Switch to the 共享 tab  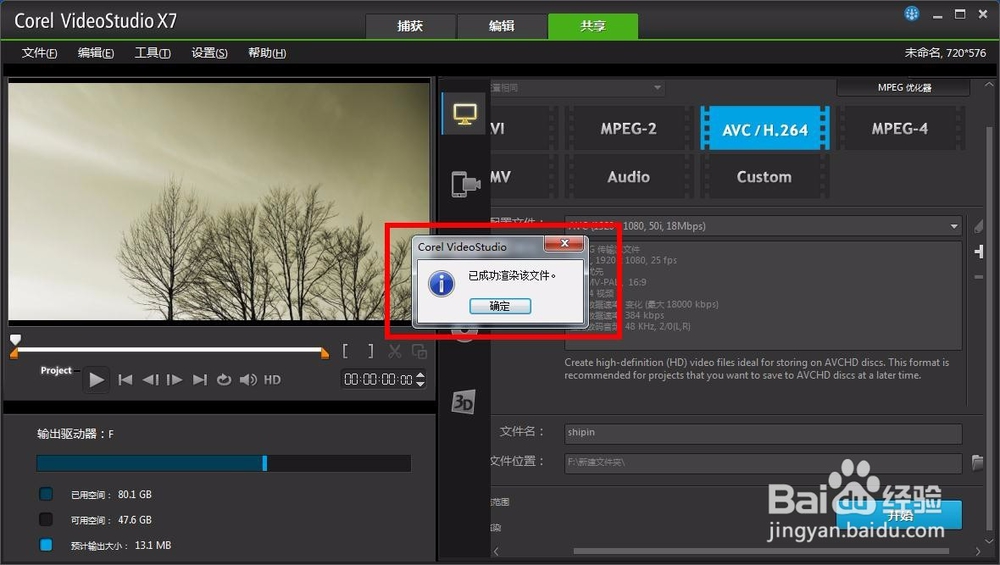(593, 26)
